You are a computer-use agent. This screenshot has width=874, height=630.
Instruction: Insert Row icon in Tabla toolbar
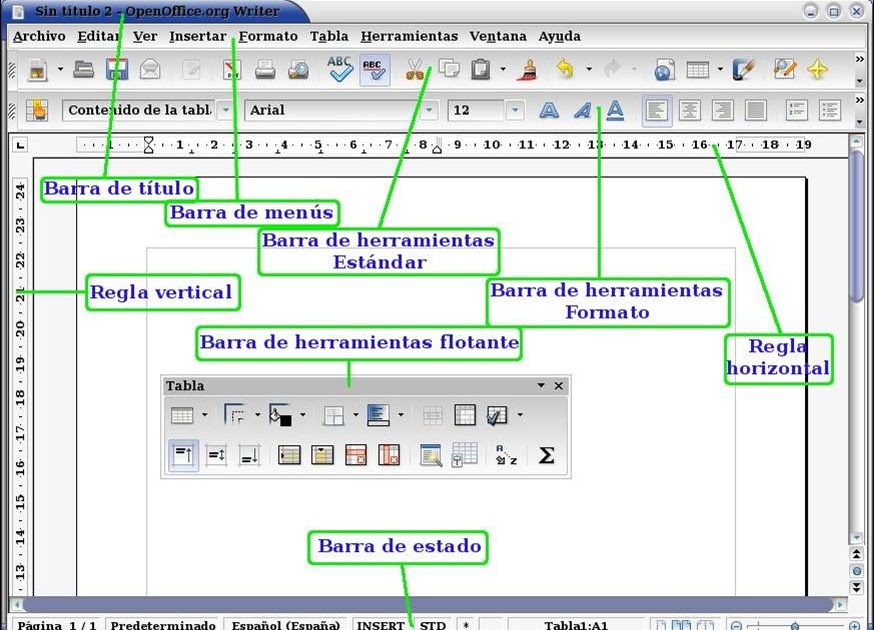pos(289,455)
